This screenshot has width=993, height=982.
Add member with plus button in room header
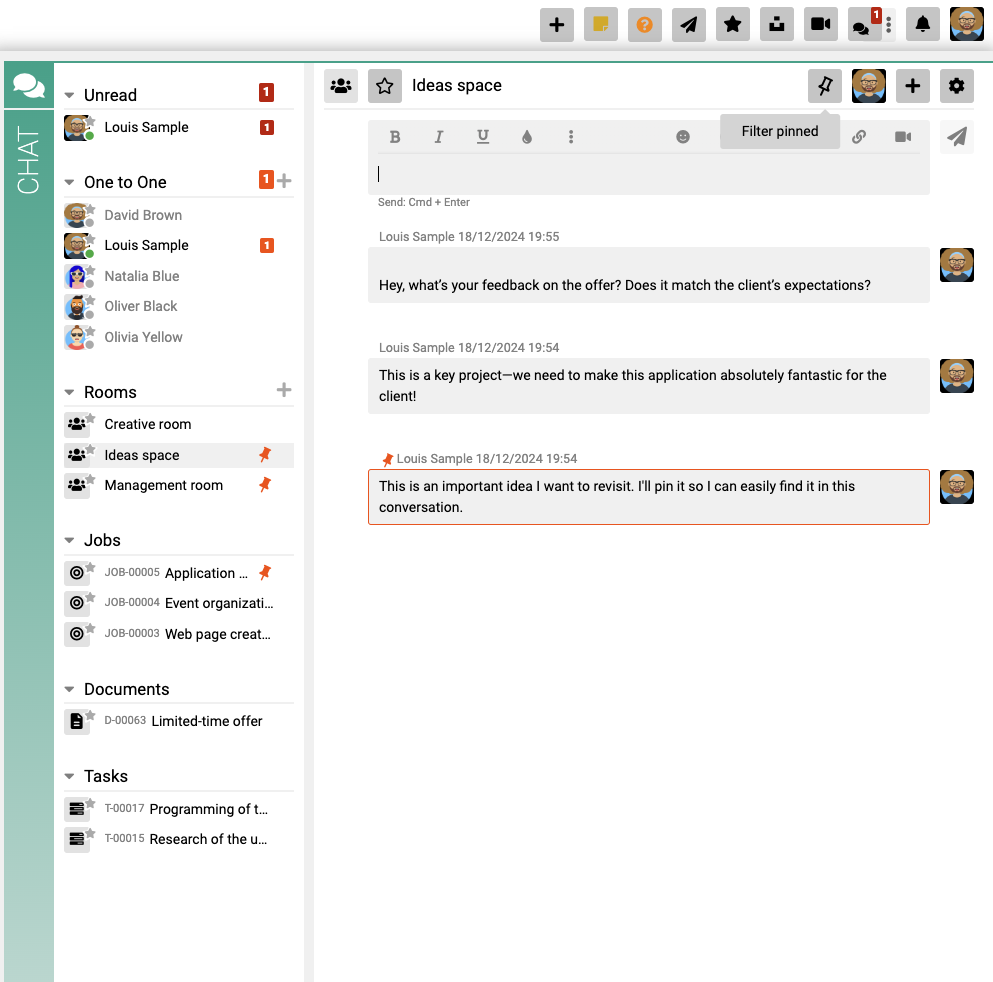tap(913, 85)
